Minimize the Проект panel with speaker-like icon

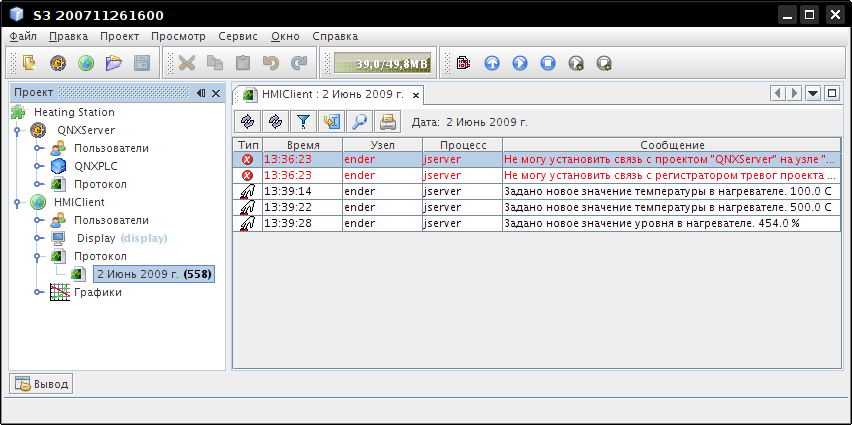click(x=201, y=93)
